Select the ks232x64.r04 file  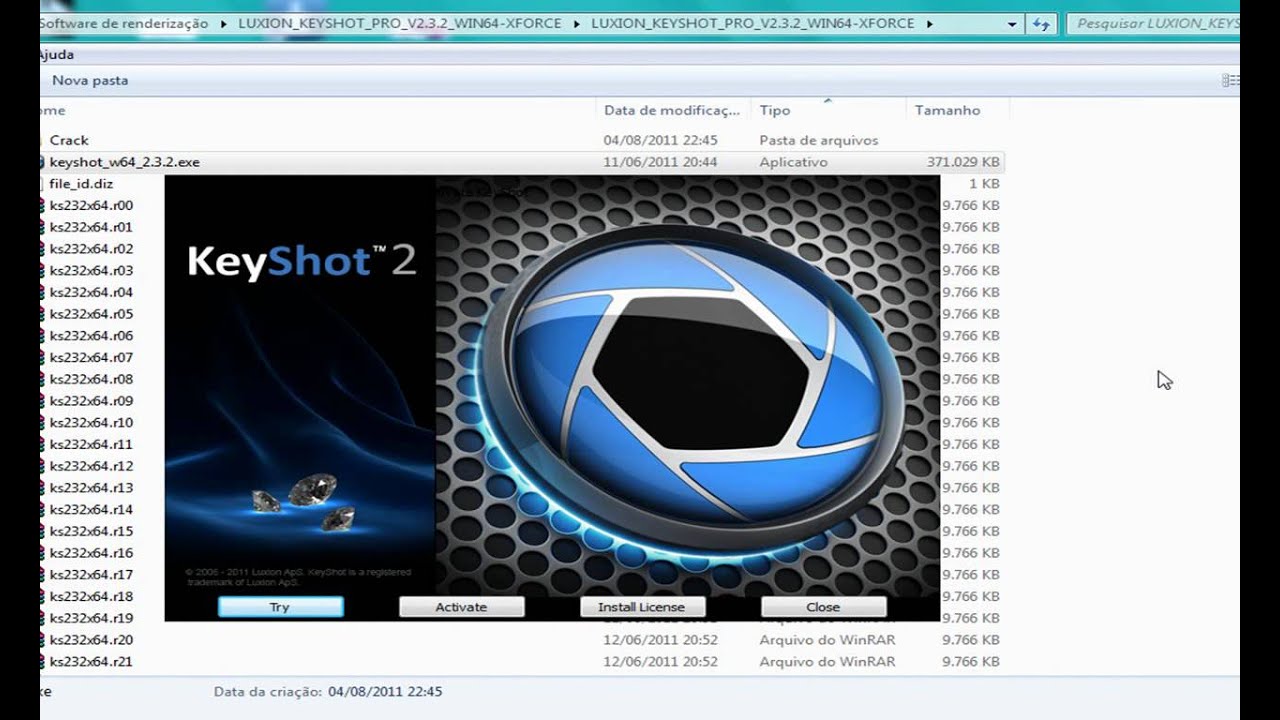91,292
